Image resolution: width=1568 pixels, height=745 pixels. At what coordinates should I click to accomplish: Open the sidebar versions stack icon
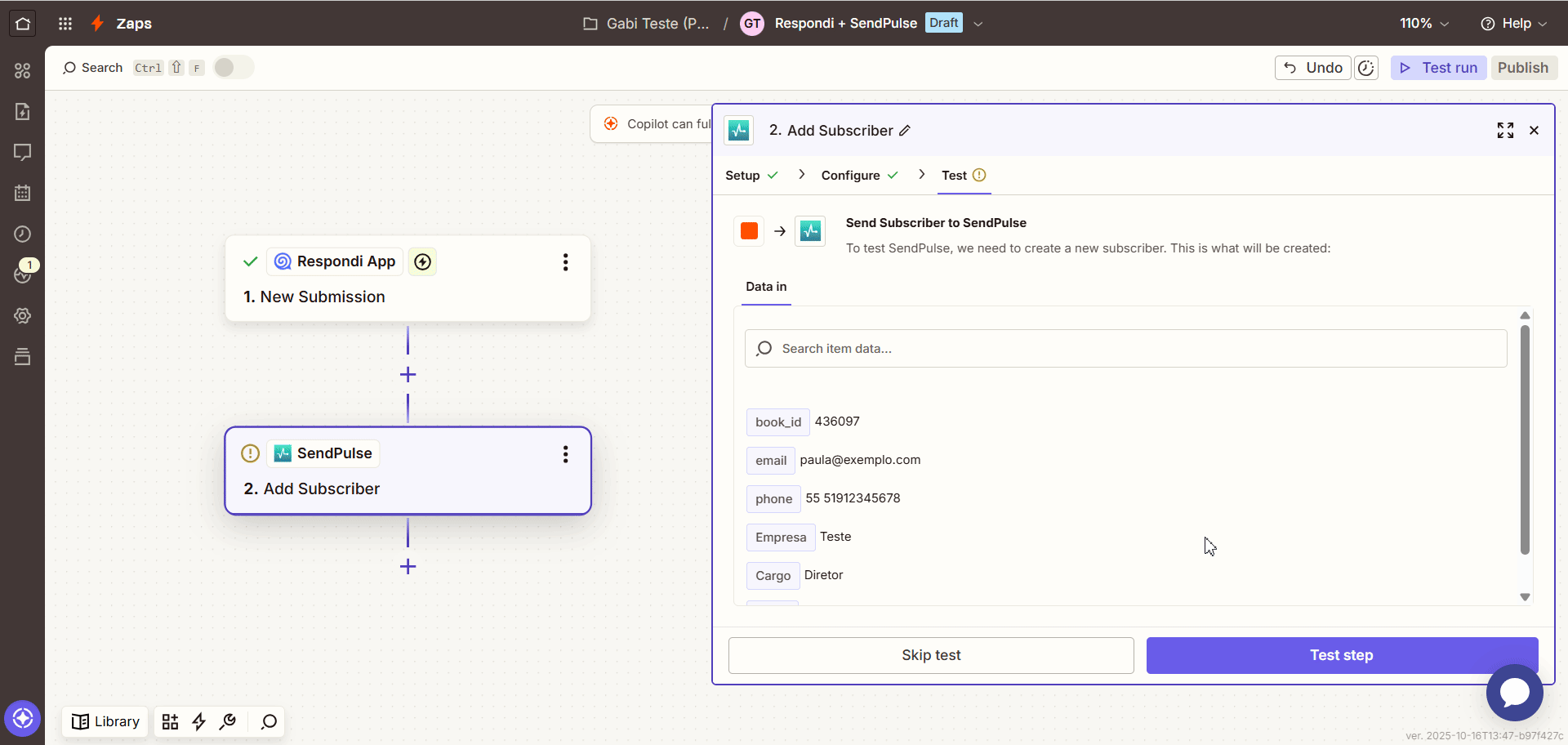(x=23, y=357)
